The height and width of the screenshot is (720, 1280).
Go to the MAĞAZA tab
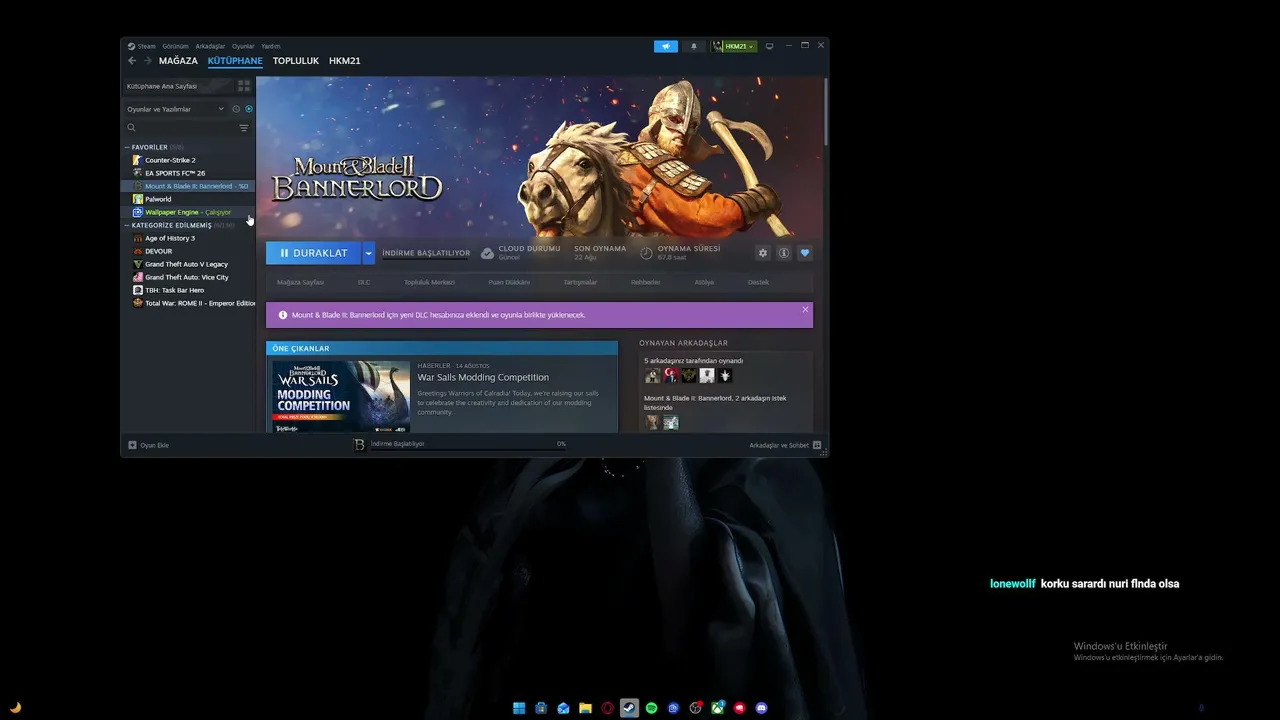tap(178, 61)
